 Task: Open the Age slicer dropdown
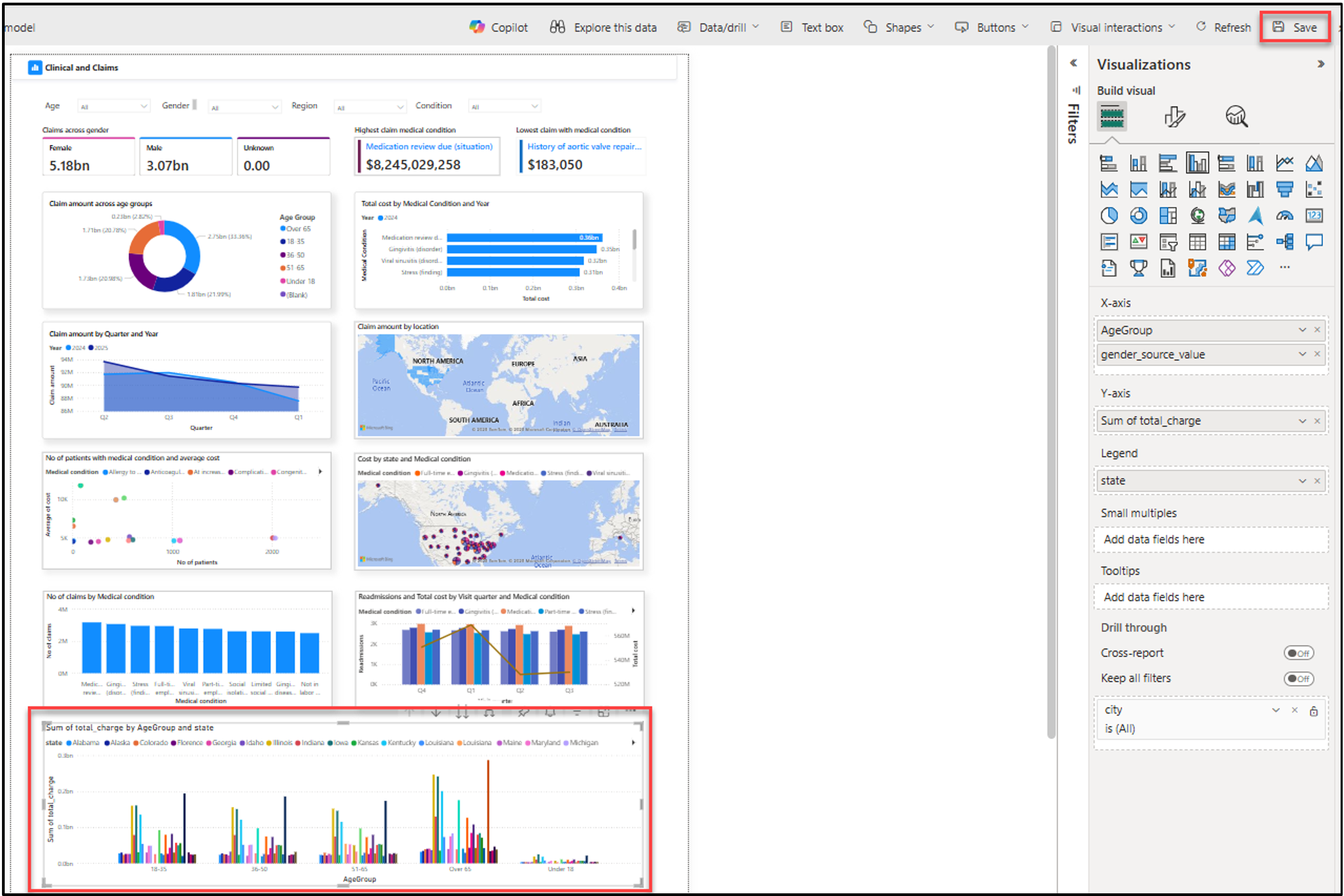tap(113, 106)
